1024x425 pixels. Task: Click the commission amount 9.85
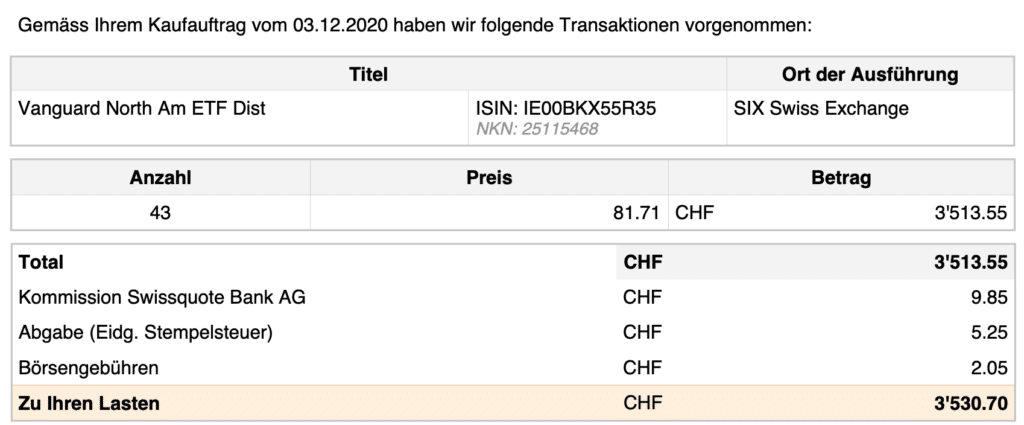point(985,297)
